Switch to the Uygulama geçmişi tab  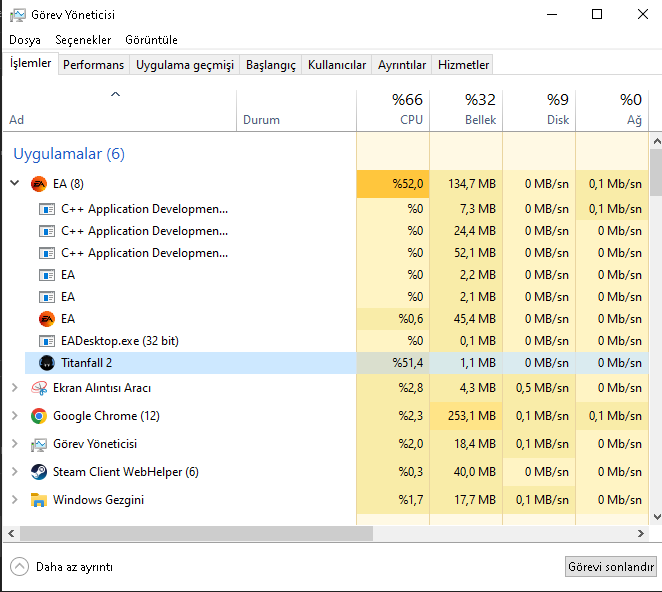point(184,65)
